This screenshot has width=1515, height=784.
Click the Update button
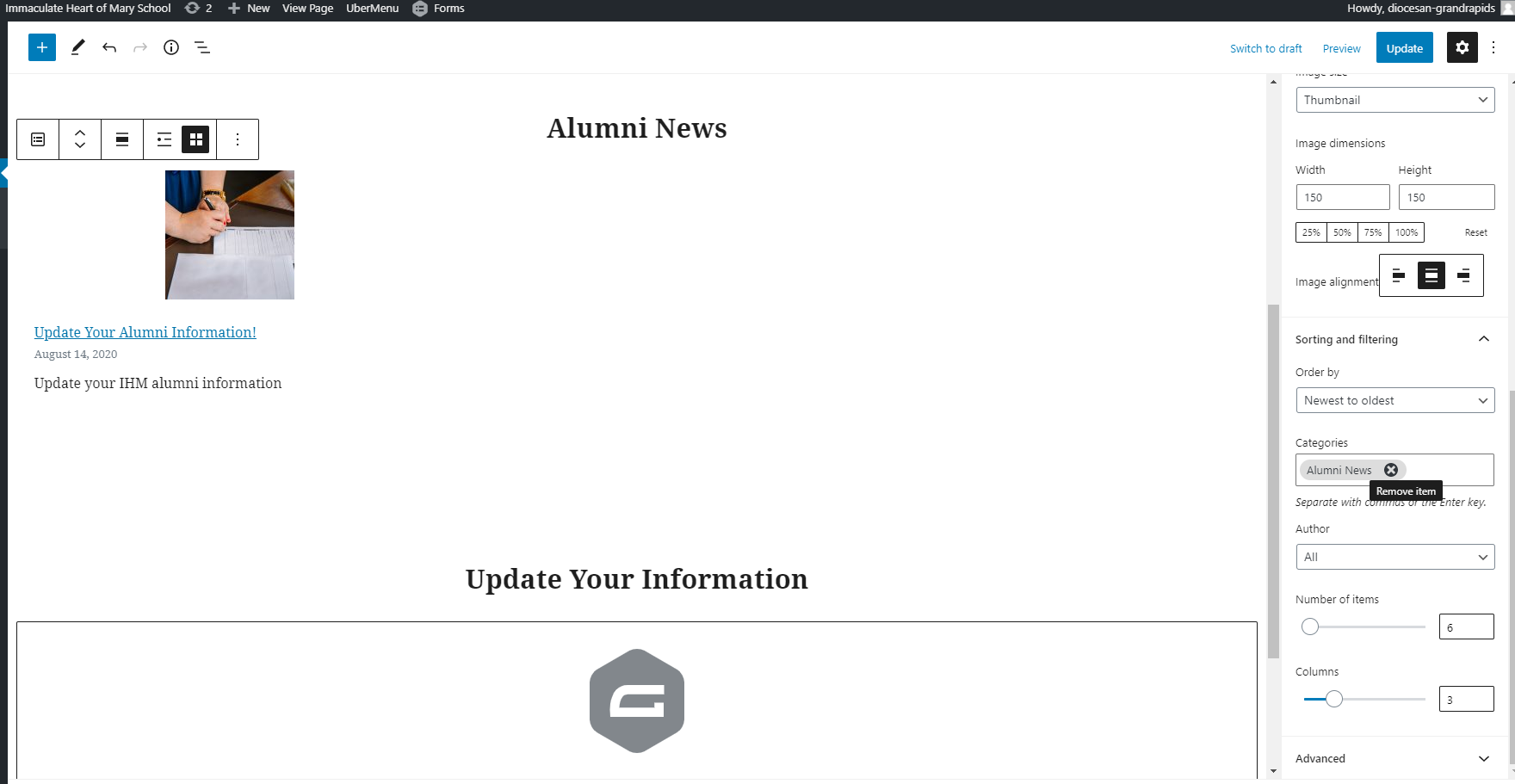[1405, 48]
